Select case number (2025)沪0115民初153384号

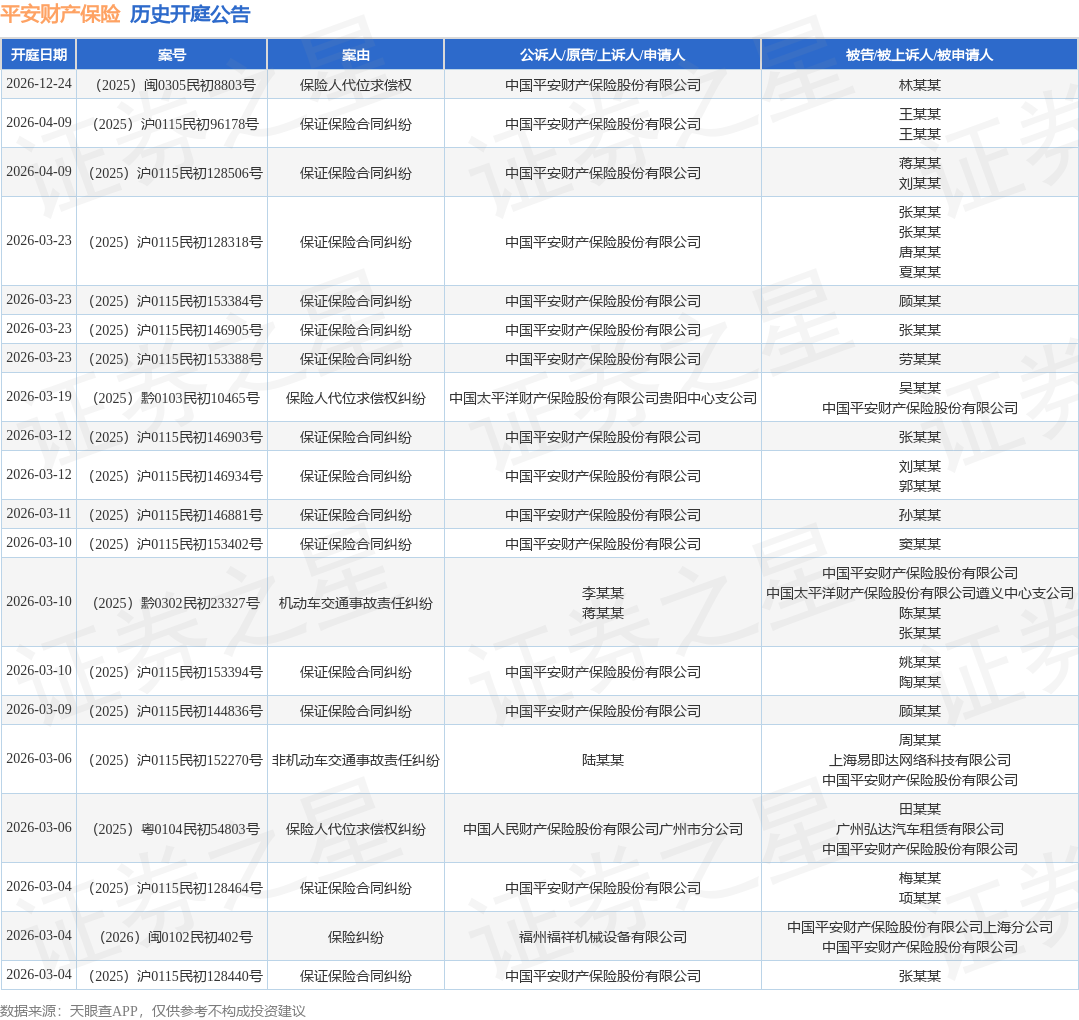click(x=172, y=301)
